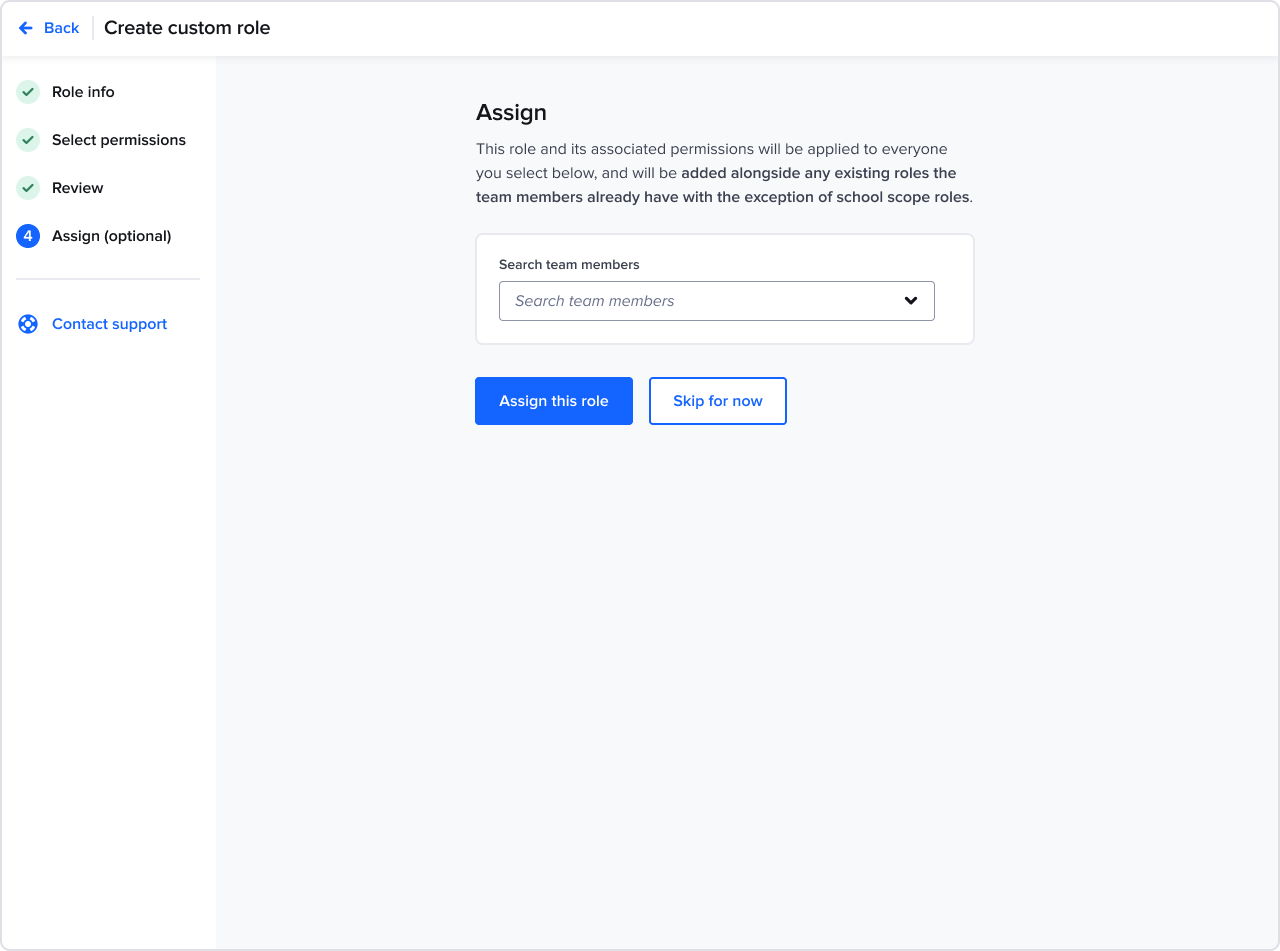The image size is (1280, 951).
Task: Open the Contact support link
Action: pyautogui.click(x=110, y=324)
